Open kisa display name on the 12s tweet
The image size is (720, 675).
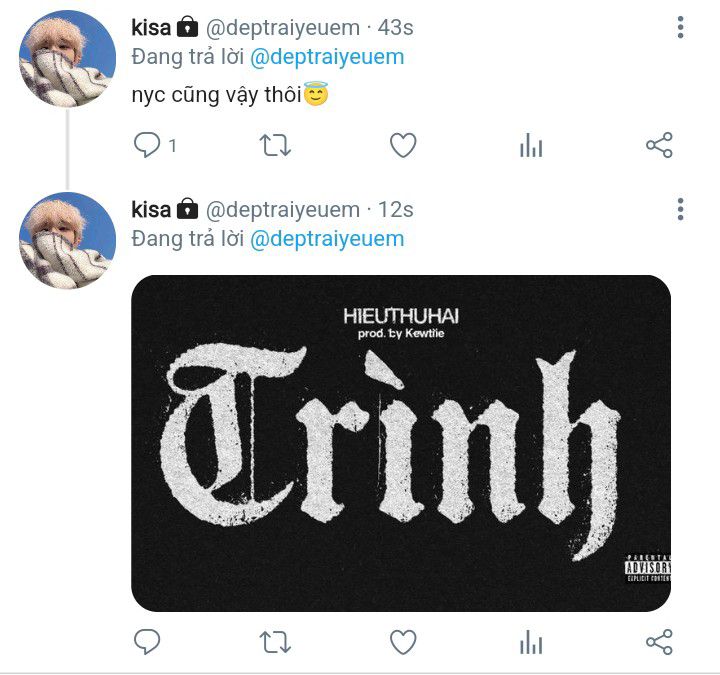(151, 210)
